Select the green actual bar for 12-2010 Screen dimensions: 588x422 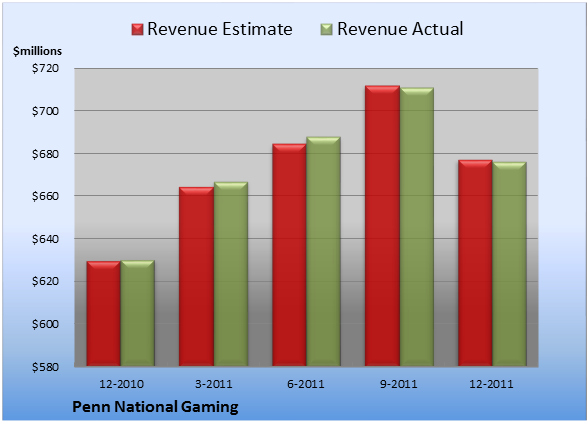click(138, 313)
